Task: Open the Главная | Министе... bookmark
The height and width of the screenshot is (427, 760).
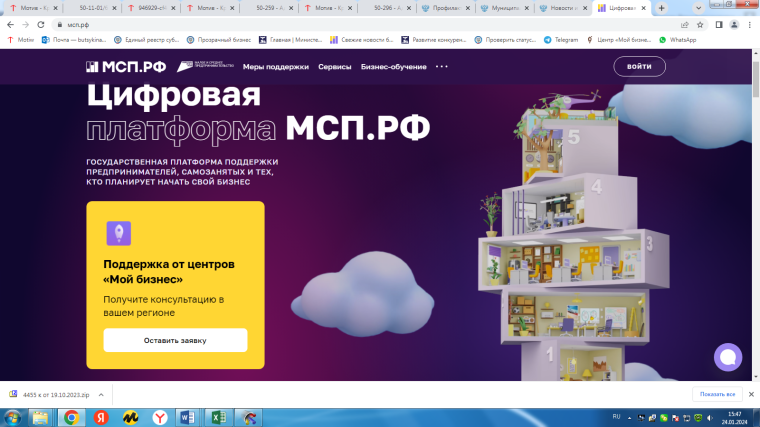Action: point(290,40)
